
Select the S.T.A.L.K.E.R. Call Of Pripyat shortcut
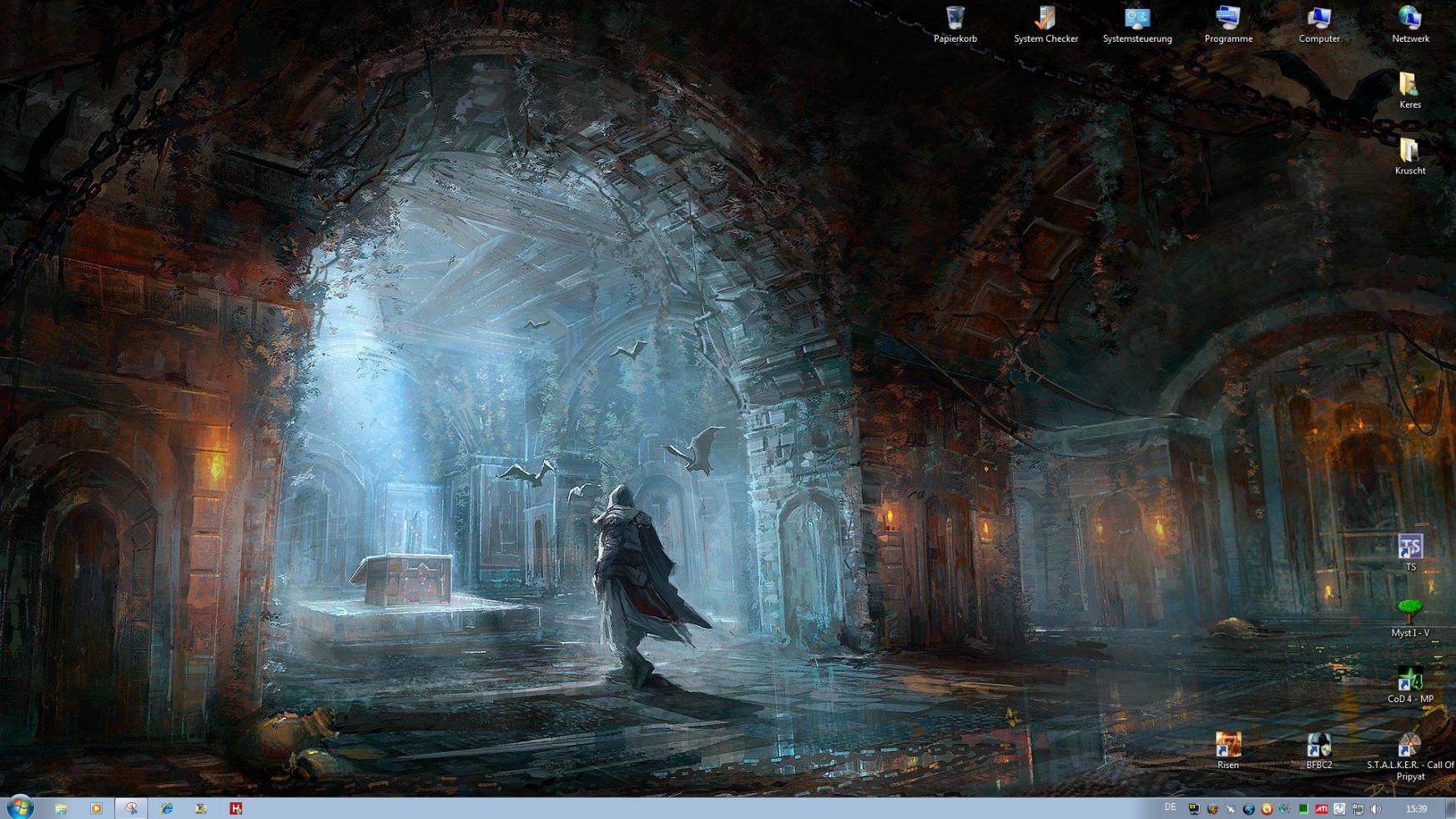[x=1410, y=756]
